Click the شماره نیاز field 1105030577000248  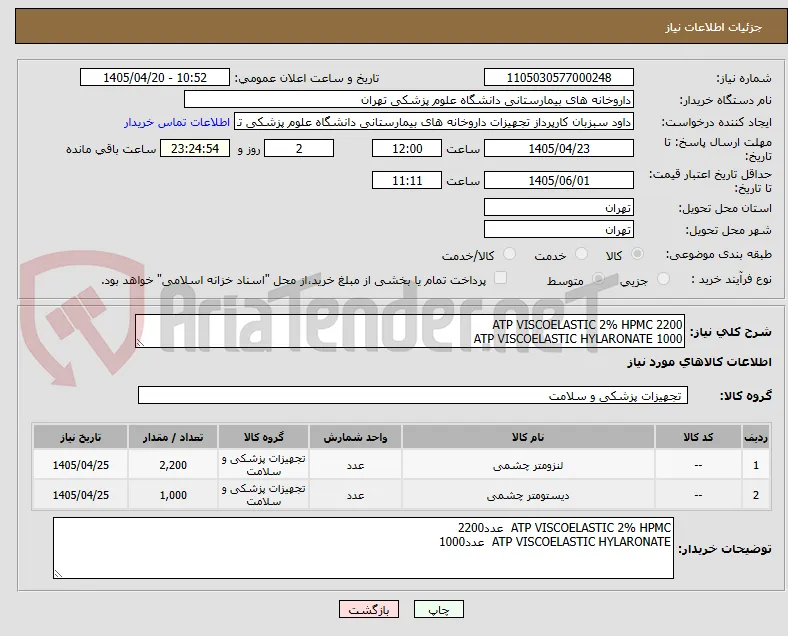(x=558, y=77)
